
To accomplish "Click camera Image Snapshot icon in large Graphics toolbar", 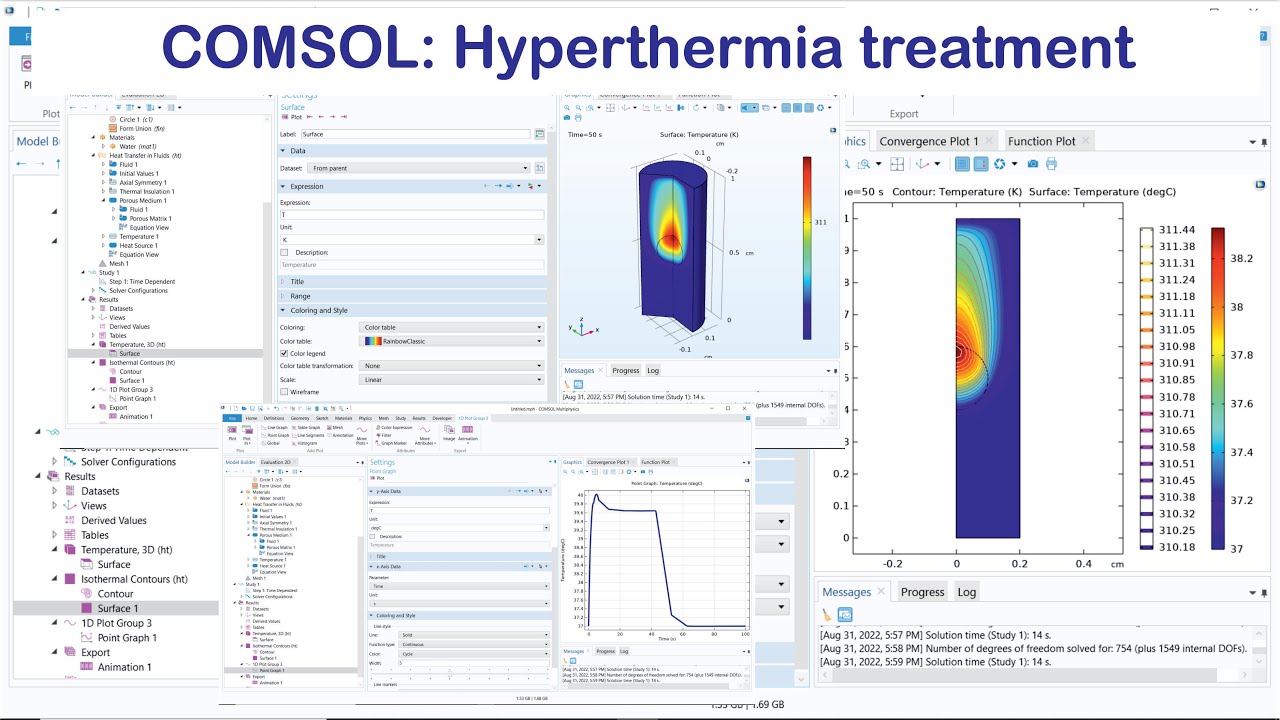I will click(x=1033, y=164).
